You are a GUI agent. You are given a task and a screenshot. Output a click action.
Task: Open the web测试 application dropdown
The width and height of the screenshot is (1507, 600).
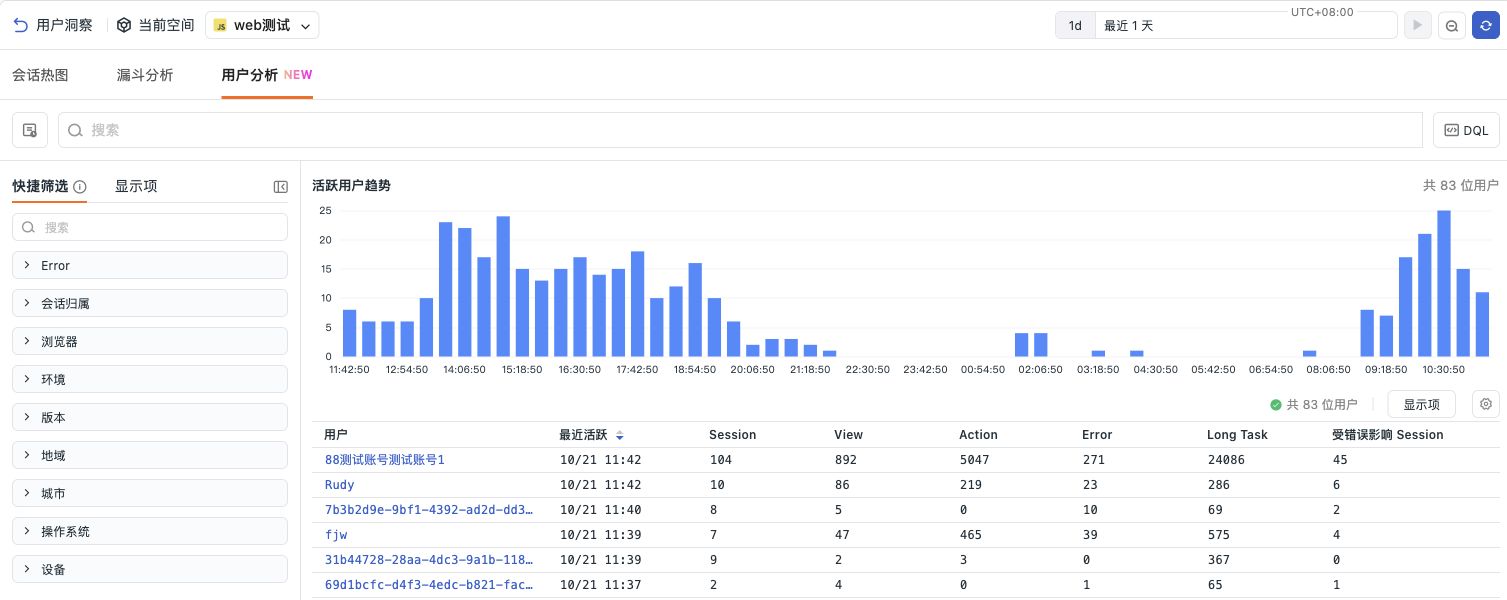point(262,25)
